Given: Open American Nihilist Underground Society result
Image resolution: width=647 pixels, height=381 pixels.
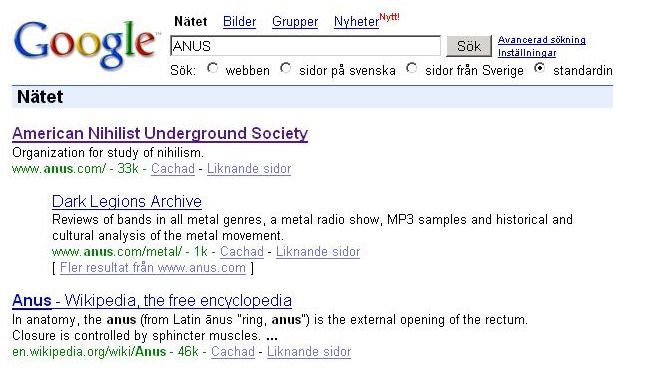Looking at the screenshot, I should (160, 133).
